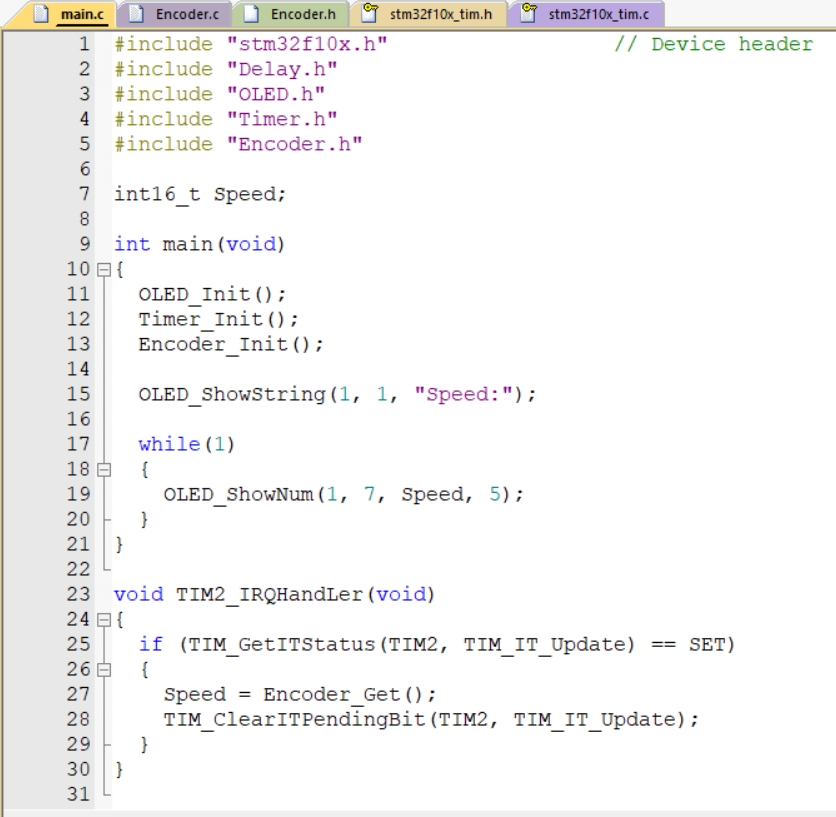Collapse the TIM2_IRQHandLer block at line 24
This screenshot has height=817, width=836.
[104, 620]
